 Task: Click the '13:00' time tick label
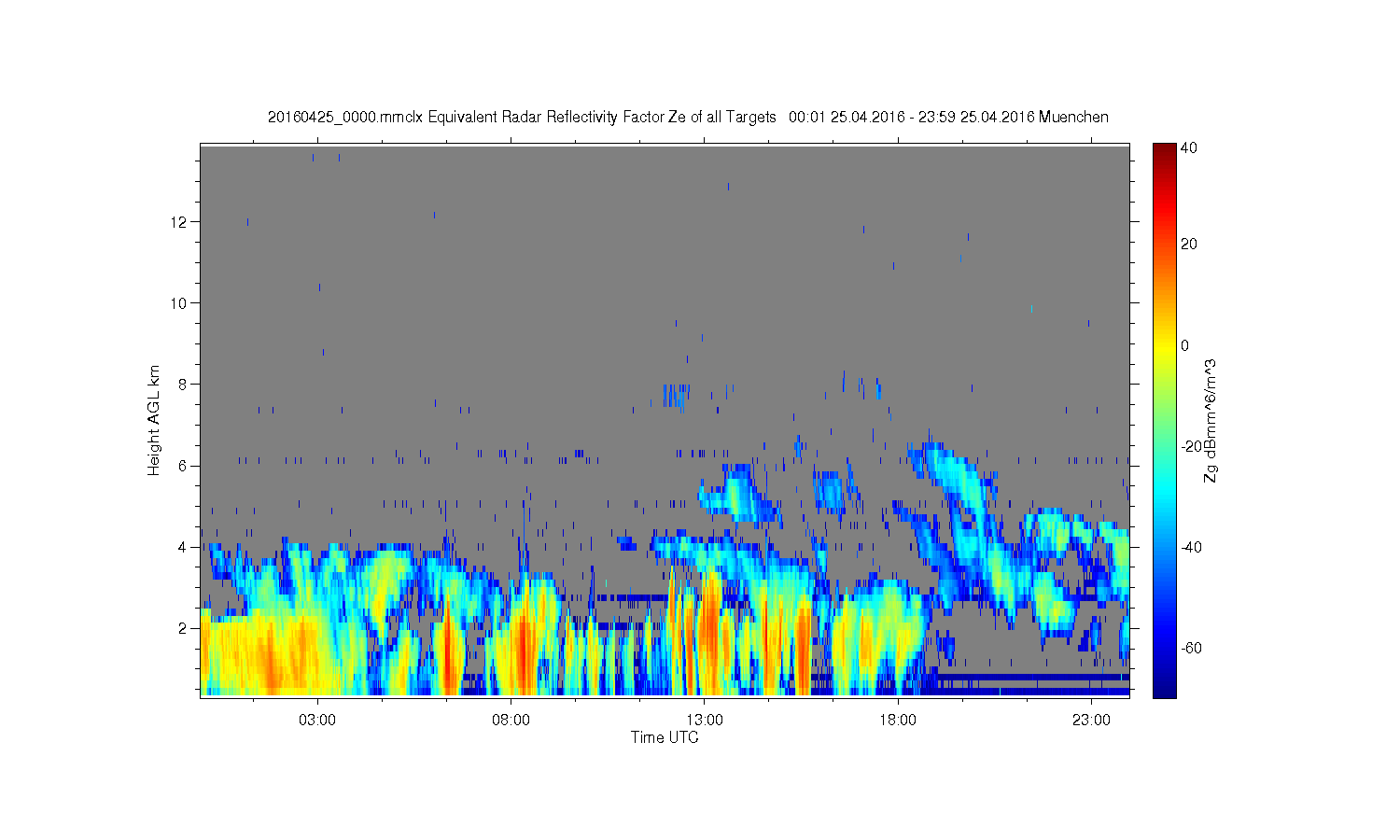pyautogui.click(x=705, y=721)
